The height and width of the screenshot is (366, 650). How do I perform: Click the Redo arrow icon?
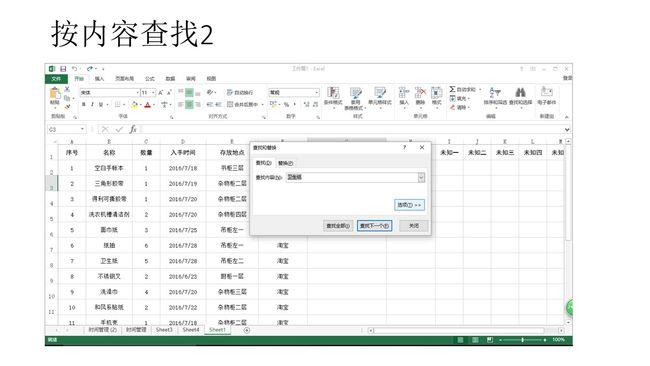[x=90, y=69]
